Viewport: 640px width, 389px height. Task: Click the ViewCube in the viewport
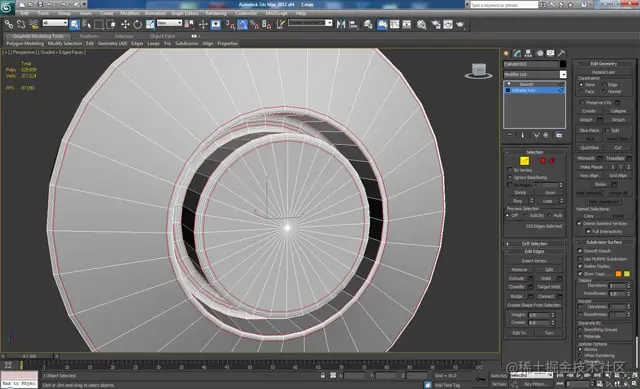click(x=479, y=71)
